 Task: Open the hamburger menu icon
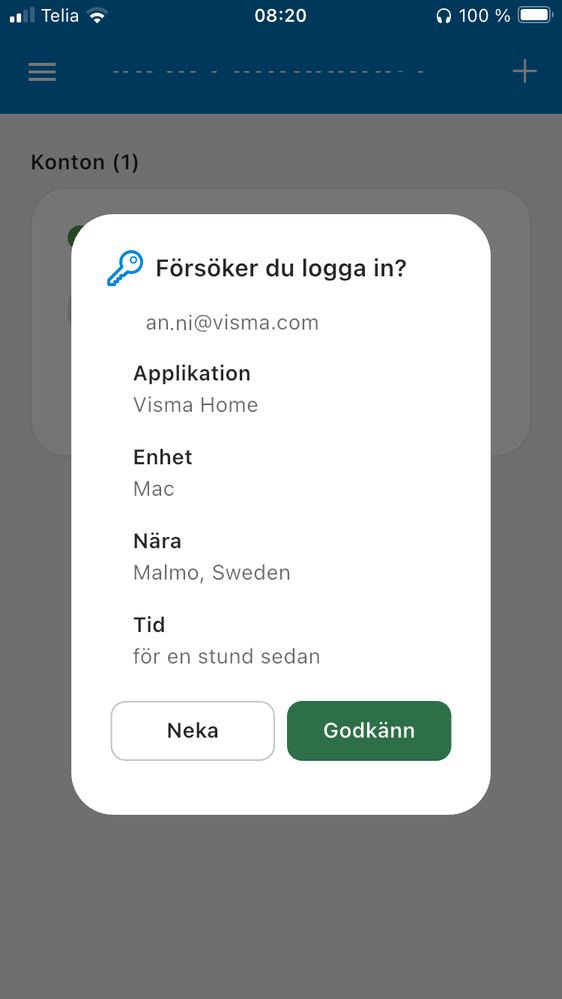click(42, 71)
